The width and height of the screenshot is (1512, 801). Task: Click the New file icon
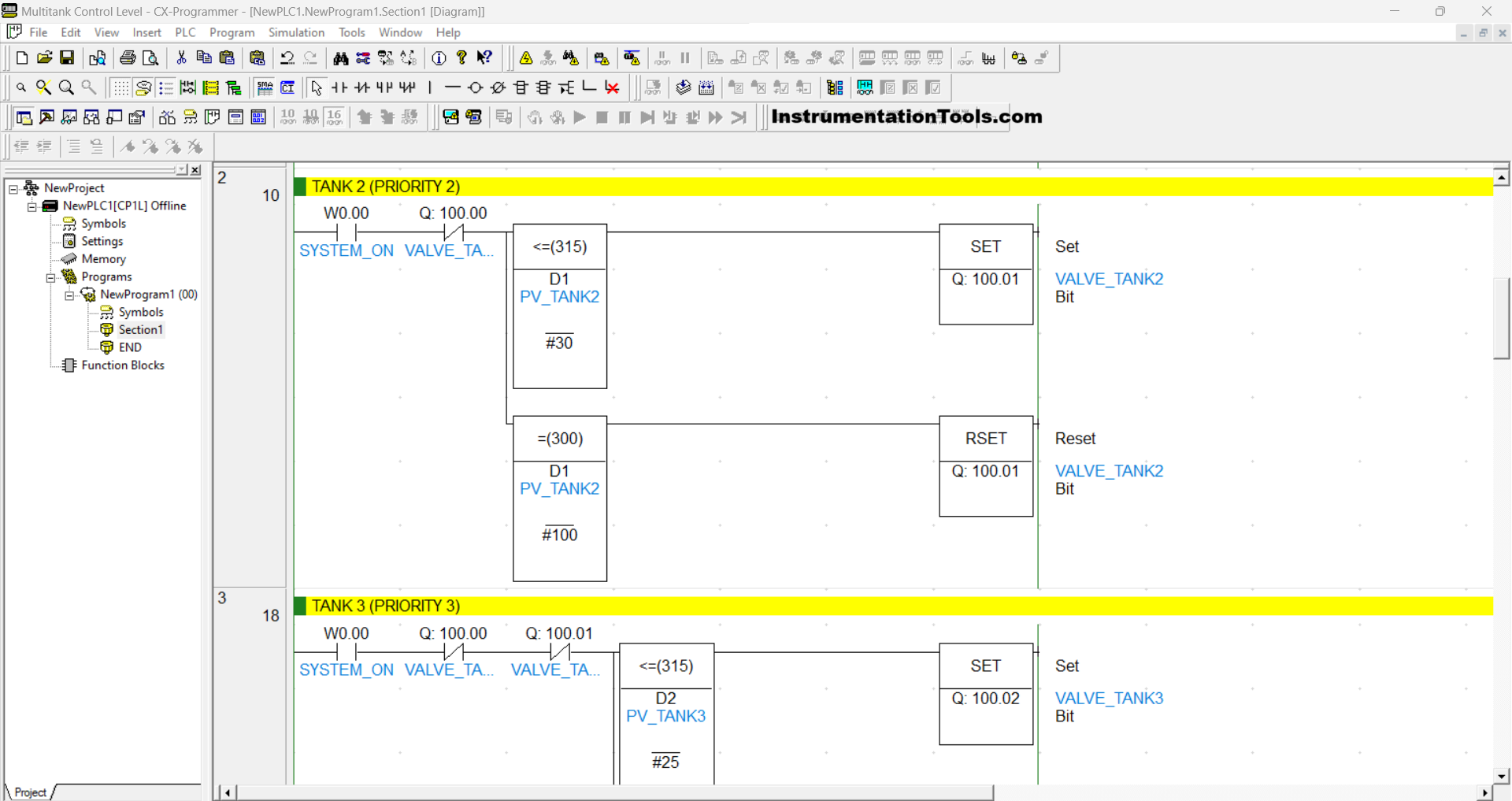click(22, 58)
